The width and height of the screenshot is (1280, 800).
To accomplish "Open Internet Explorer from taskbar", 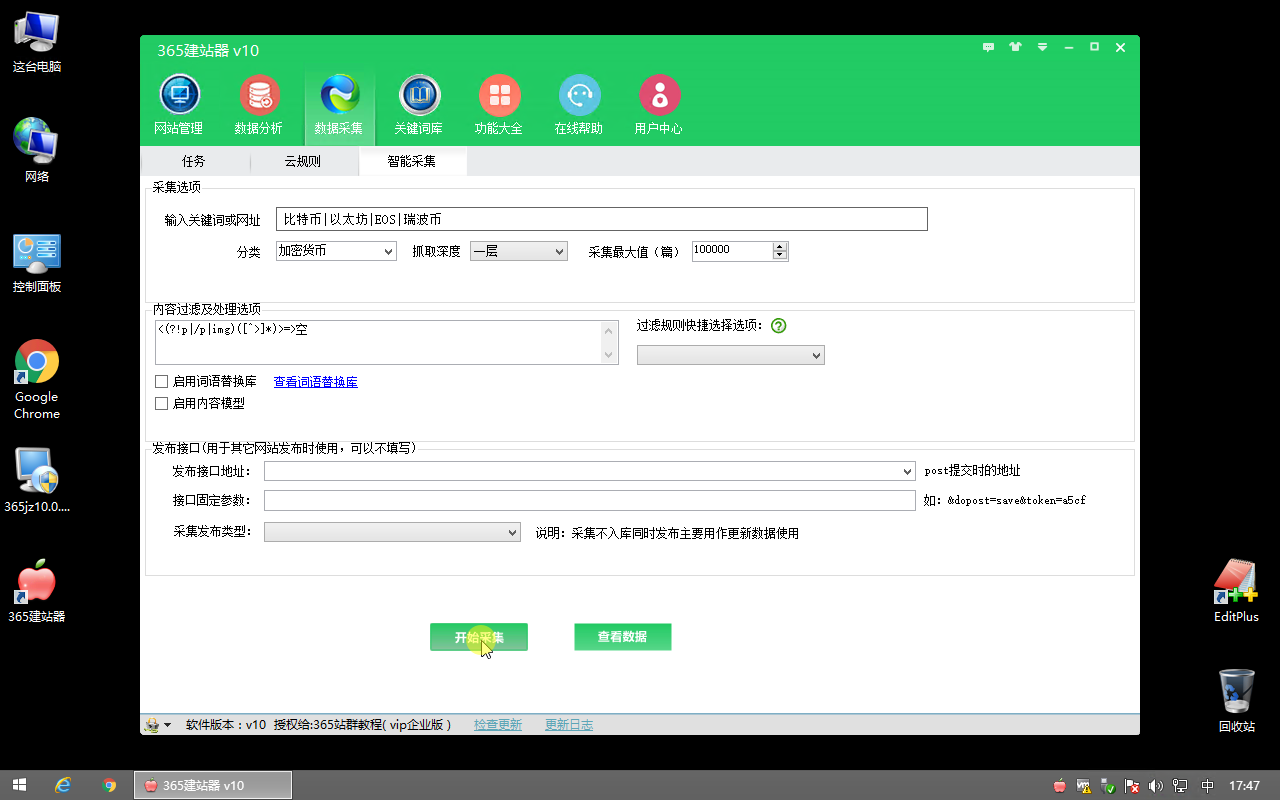I will pyautogui.click(x=63, y=785).
